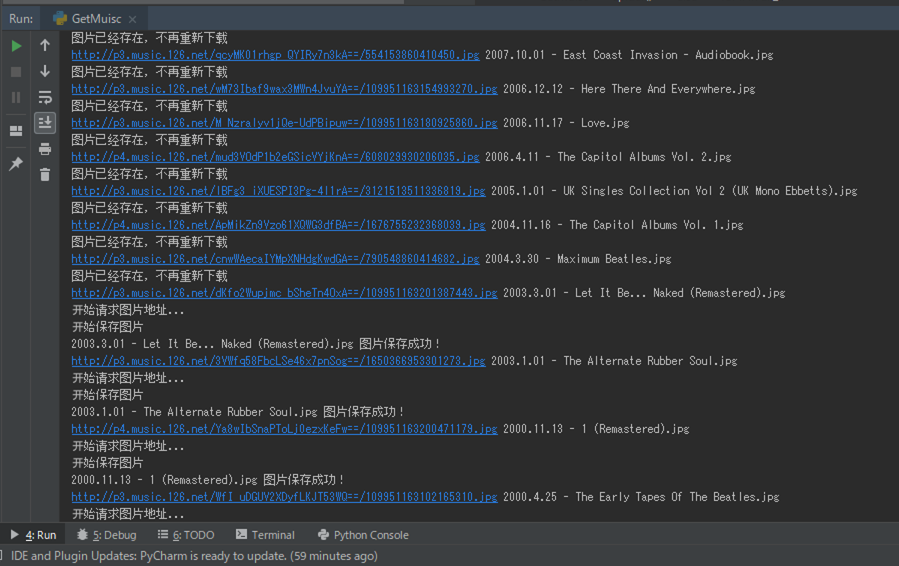The height and width of the screenshot is (566, 899).
Task: Jump up the stack trace with up arrow
Action: [x=45, y=45]
